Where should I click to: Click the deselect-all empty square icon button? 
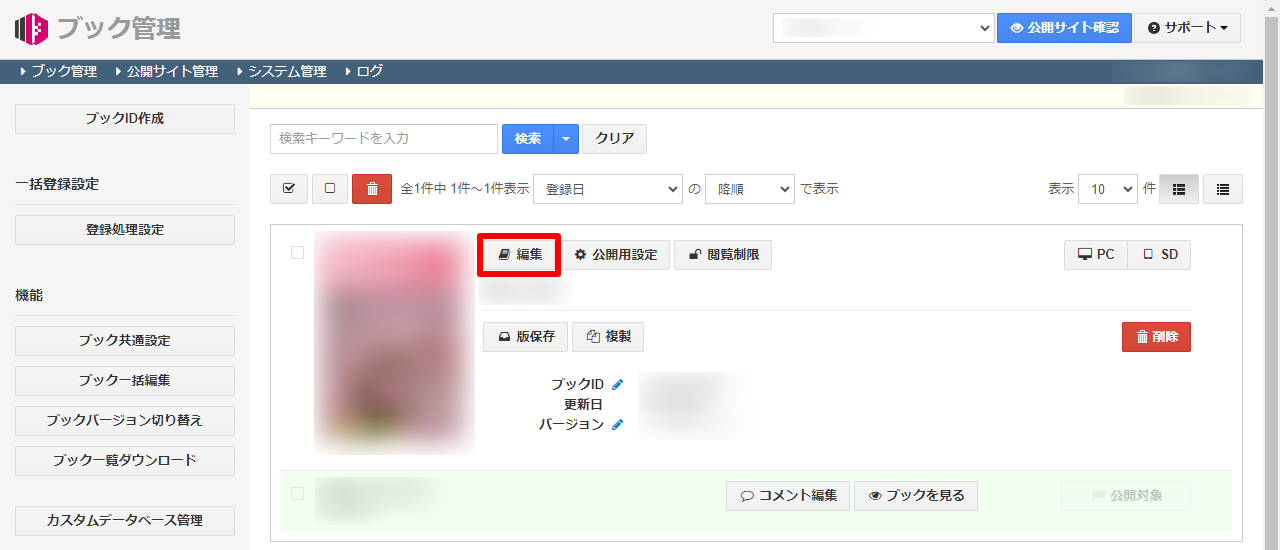point(330,189)
